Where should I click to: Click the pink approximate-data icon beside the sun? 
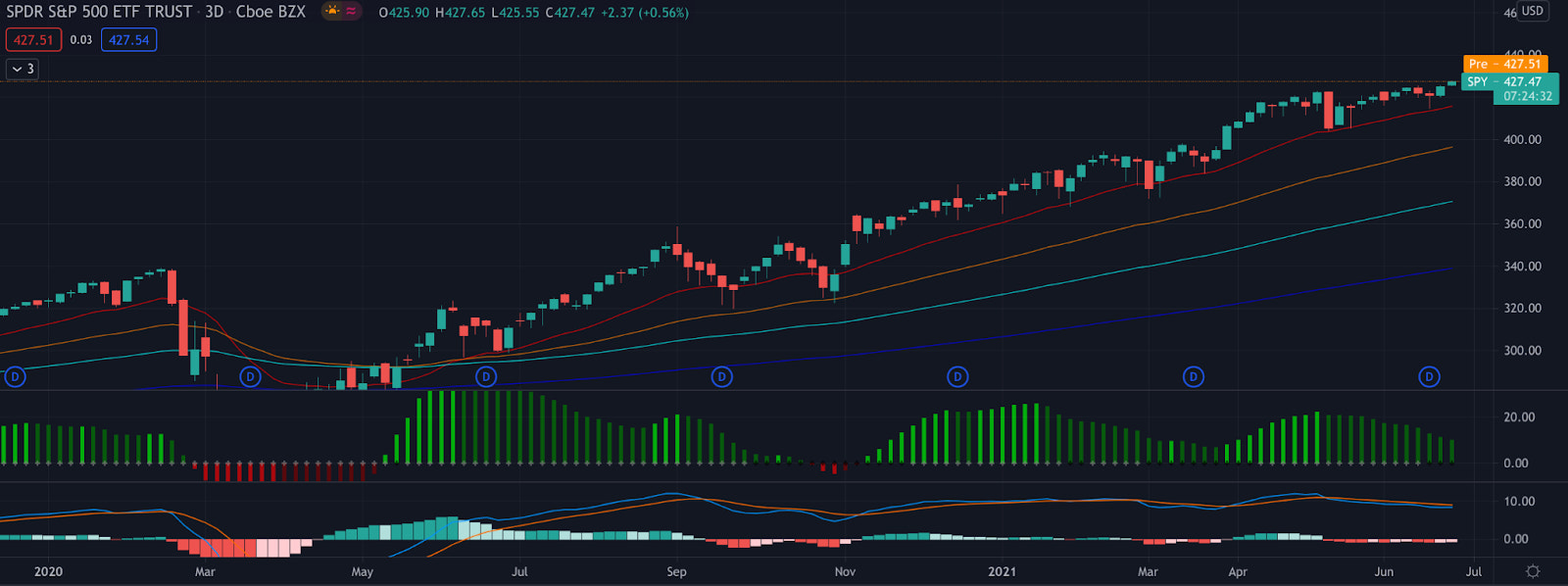pyautogui.click(x=351, y=12)
